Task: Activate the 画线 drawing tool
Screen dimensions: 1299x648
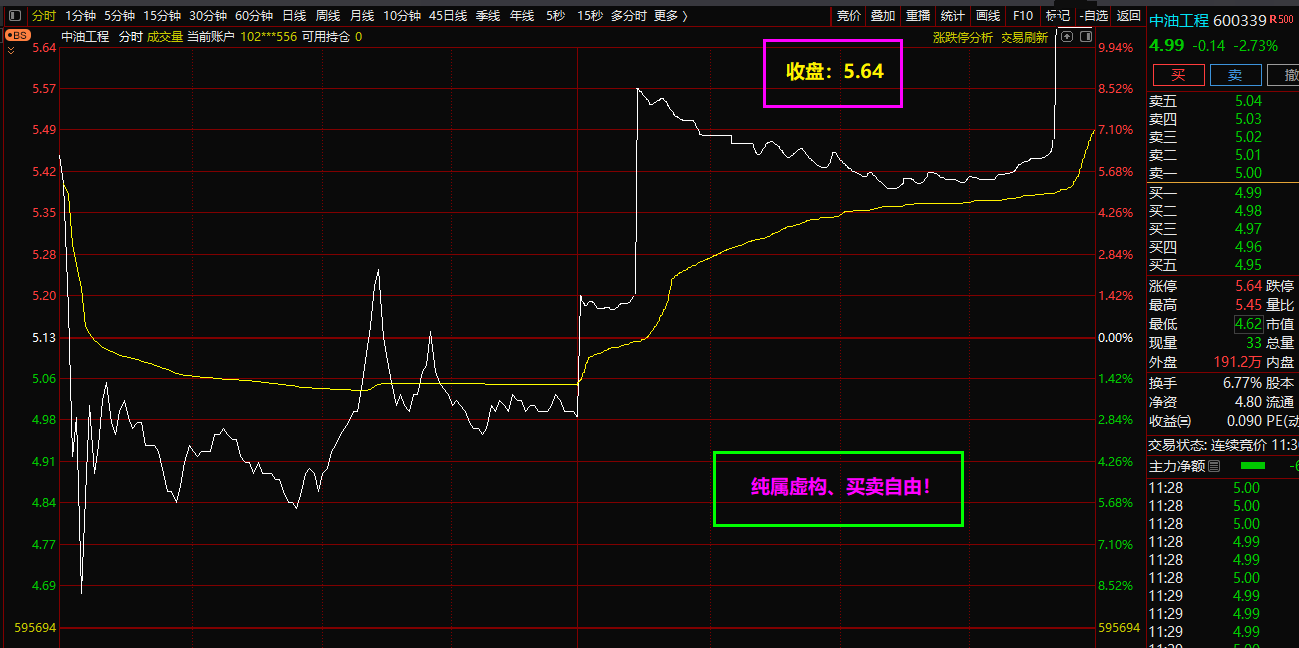Action: (x=988, y=16)
